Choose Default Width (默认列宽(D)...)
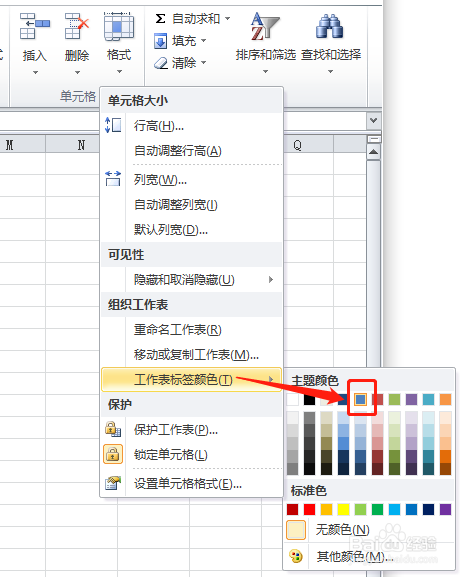Image resolution: width=466 pixels, height=577 pixels. [191, 230]
